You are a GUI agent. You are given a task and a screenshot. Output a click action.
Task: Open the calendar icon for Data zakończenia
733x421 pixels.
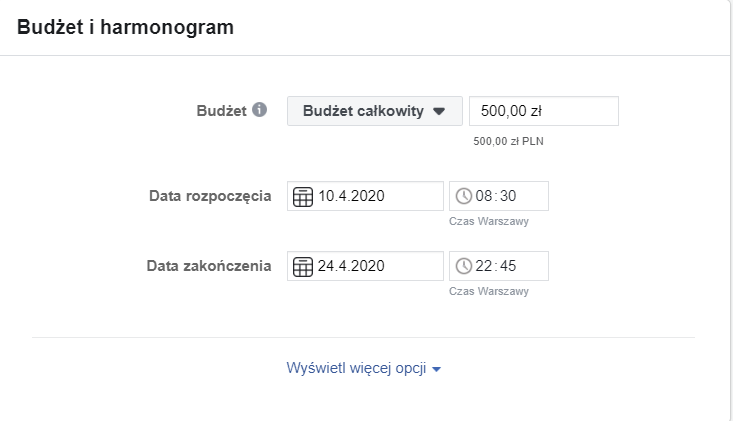pyautogui.click(x=302, y=266)
